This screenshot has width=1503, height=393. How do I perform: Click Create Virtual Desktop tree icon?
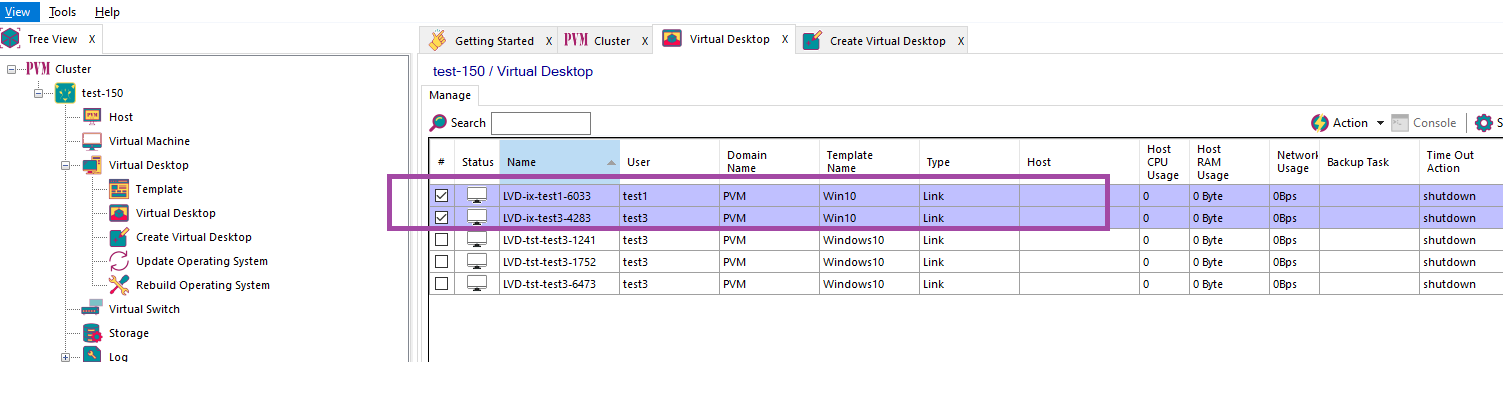click(x=119, y=237)
